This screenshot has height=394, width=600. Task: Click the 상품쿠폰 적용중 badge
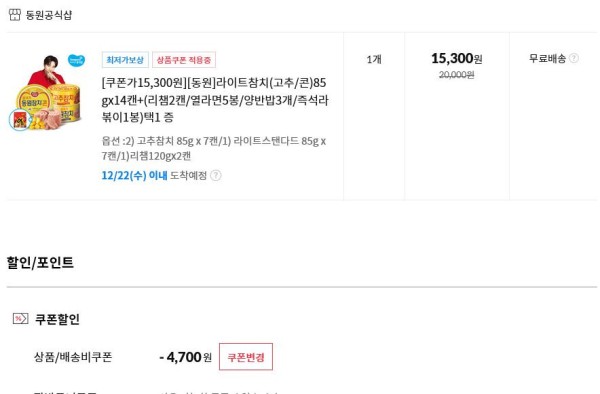[184, 60]
